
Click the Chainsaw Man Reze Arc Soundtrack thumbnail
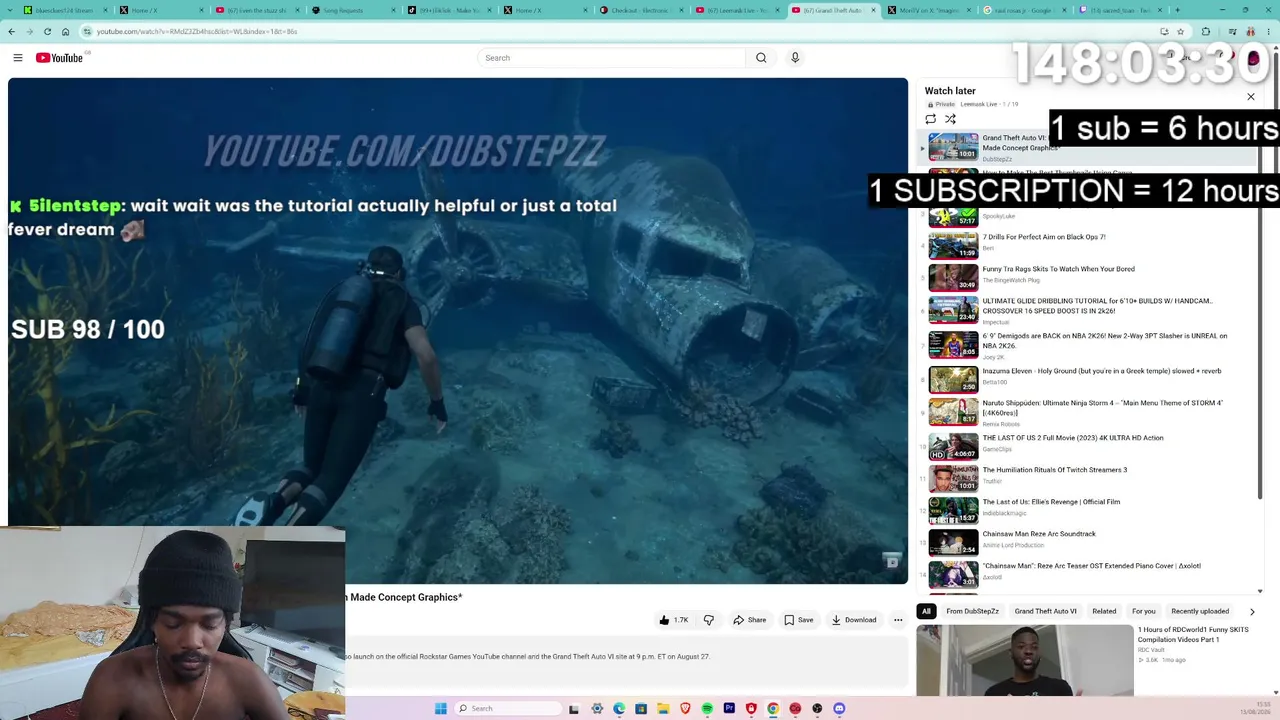click(953, 542)
